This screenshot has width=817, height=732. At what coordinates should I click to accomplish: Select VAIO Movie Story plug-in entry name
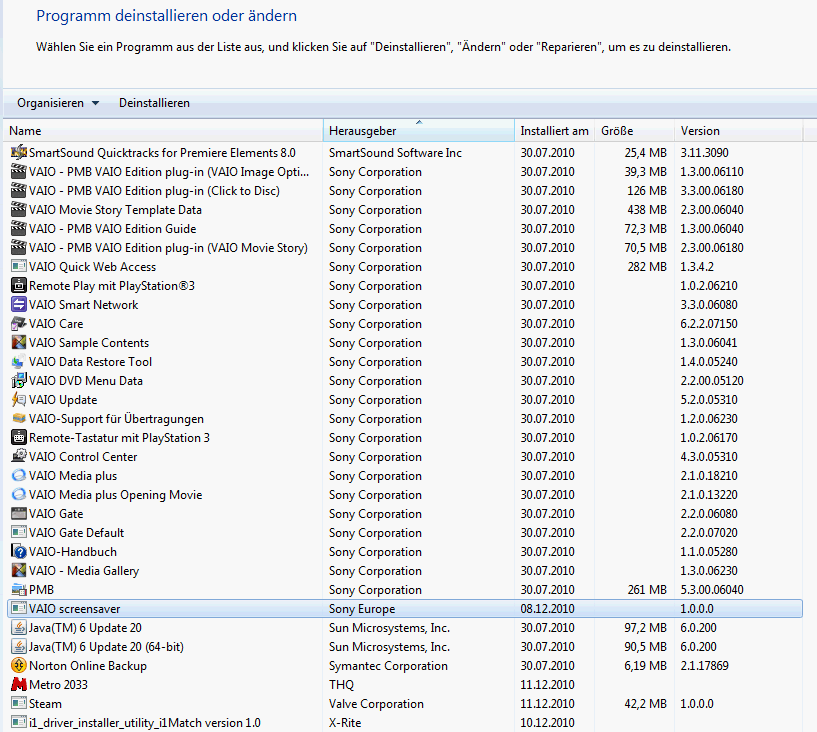(x=168, y=248)
